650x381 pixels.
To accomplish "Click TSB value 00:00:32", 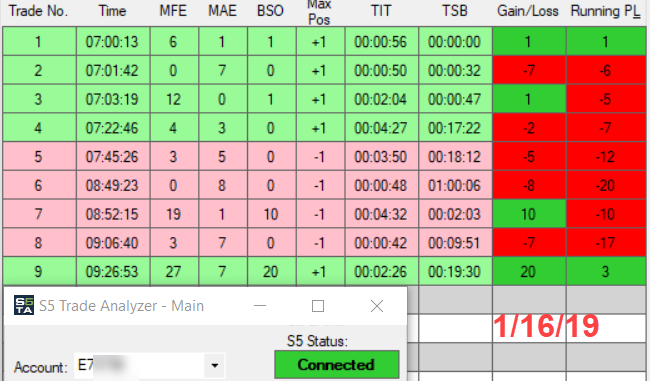I will click(x=455, y=70).
